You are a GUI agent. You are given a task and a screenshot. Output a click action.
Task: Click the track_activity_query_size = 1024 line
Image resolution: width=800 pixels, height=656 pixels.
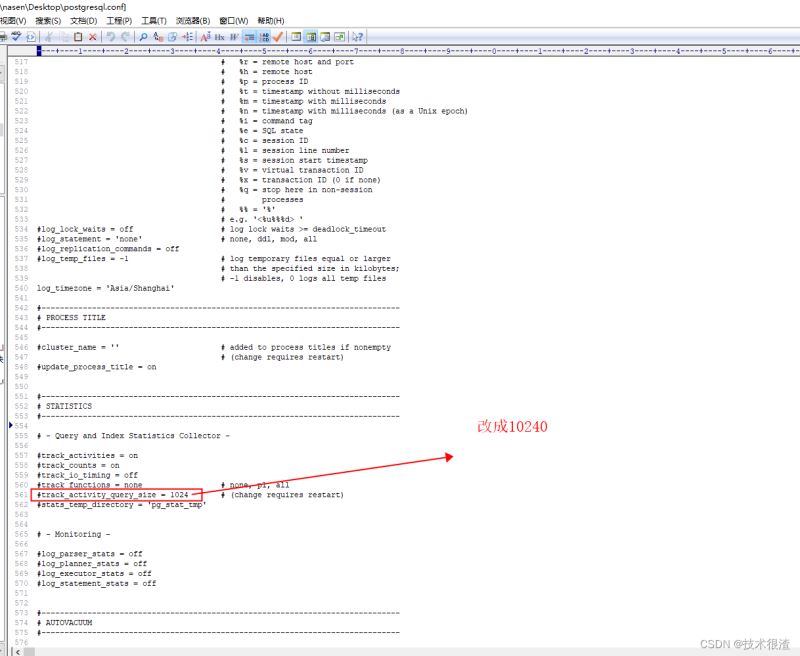112,495
